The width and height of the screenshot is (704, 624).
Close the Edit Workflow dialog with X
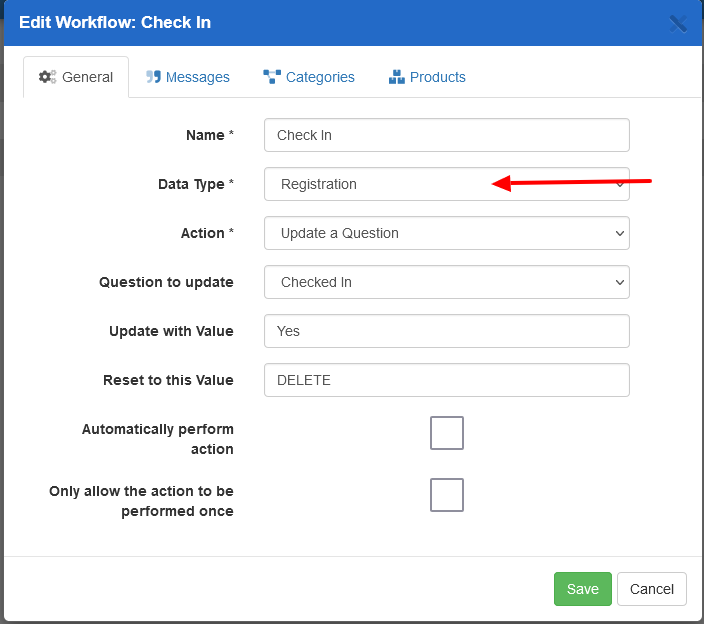tap(678, 23)
